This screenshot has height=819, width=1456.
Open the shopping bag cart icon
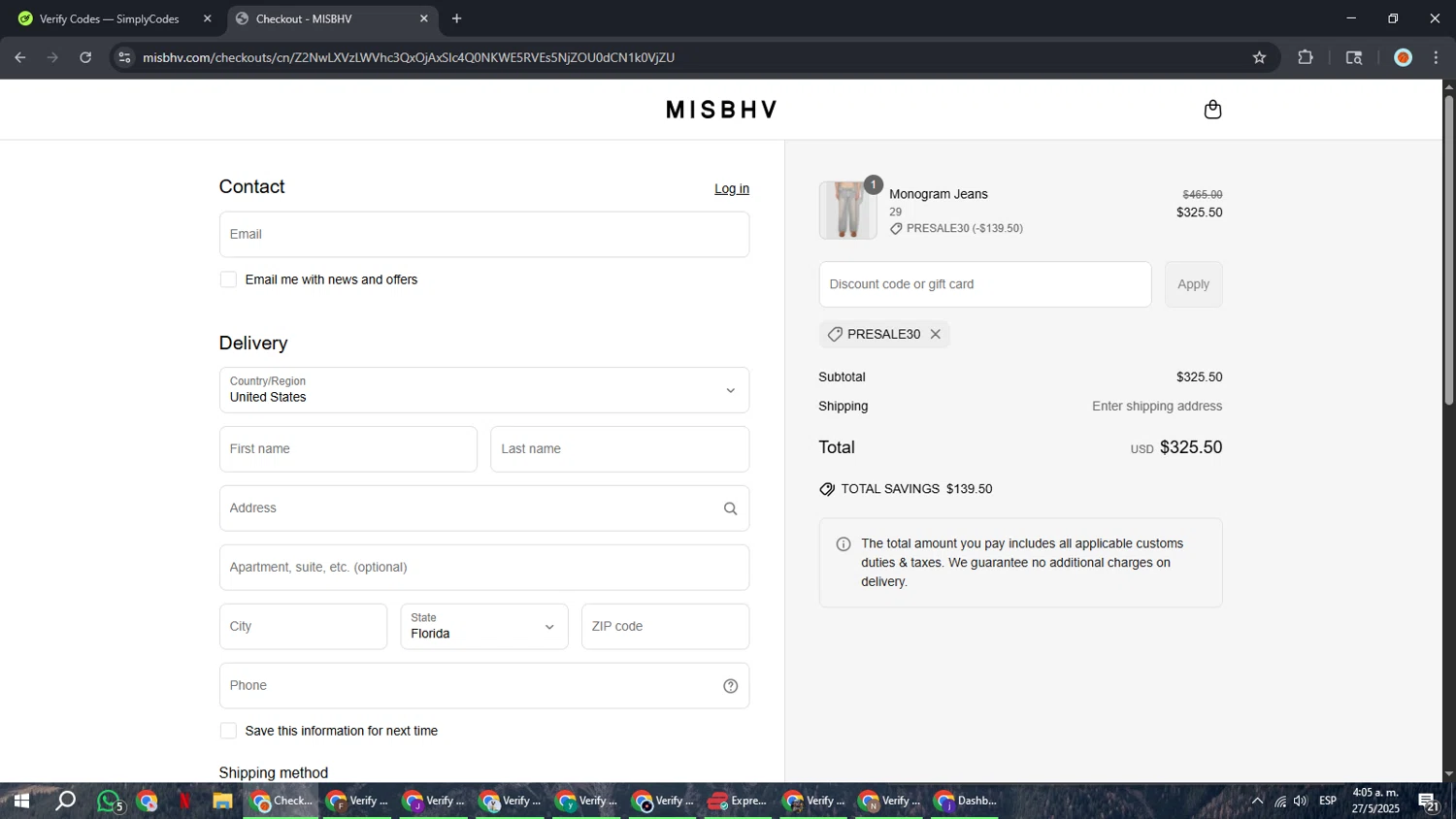1212,110
